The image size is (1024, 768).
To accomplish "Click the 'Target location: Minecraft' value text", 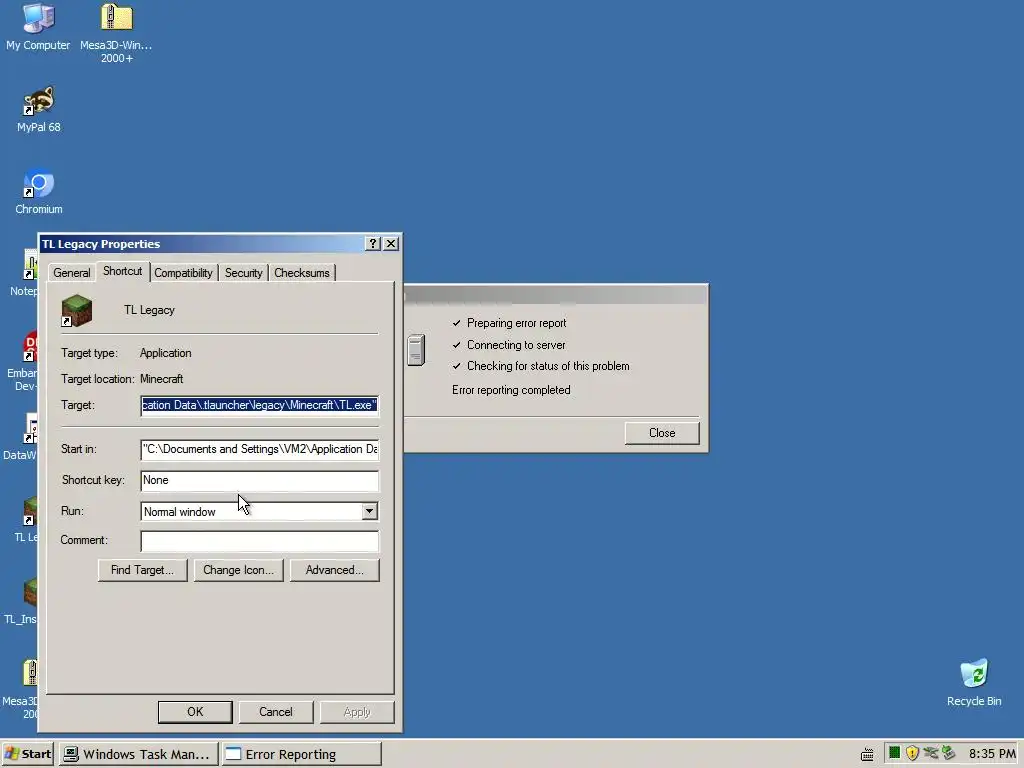I will [x=161, y=379].
